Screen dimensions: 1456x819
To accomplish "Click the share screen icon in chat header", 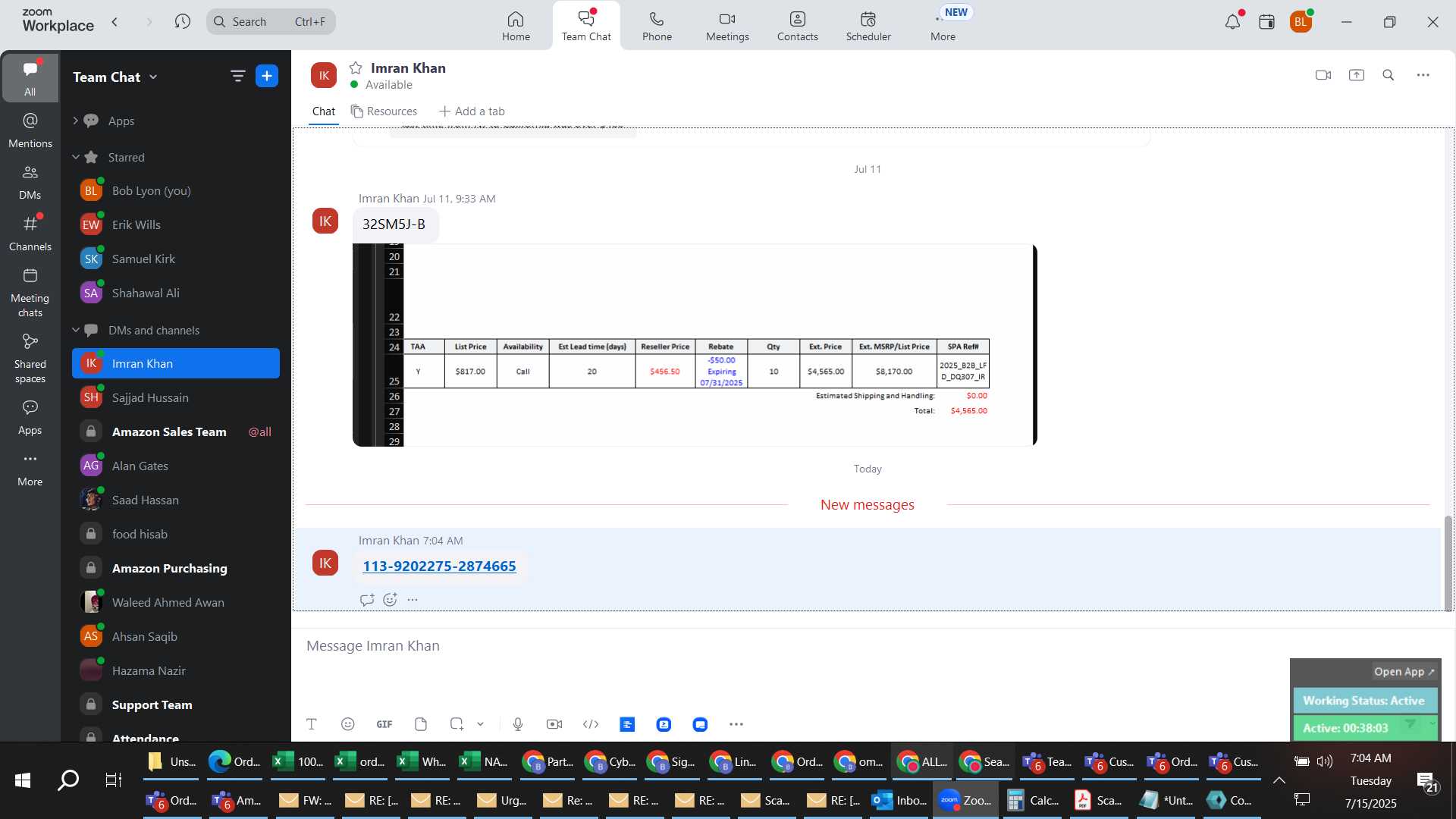I will (x=1357, y=75).
